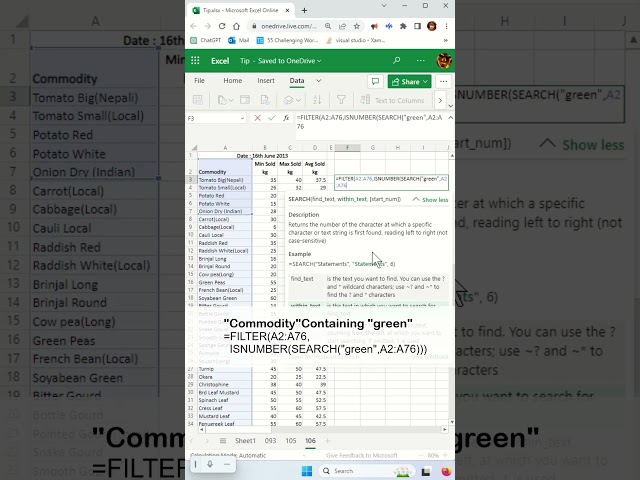Open a new browser tab
The height and width of the screenshot is (480, 640).
coord(304,10)
